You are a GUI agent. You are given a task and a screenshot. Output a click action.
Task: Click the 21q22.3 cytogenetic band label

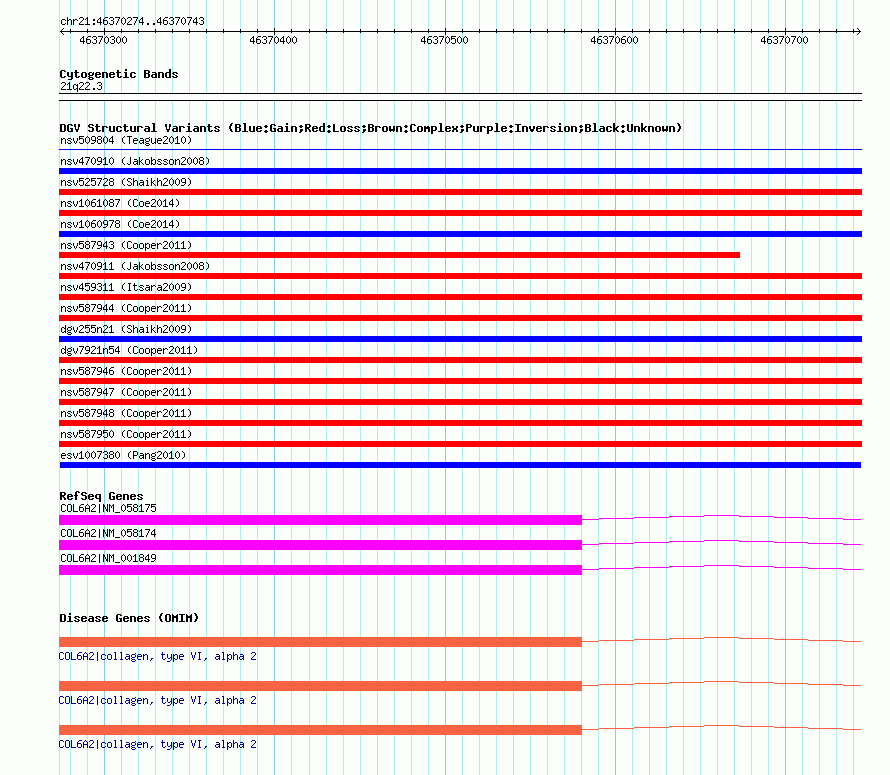[82, 86]
